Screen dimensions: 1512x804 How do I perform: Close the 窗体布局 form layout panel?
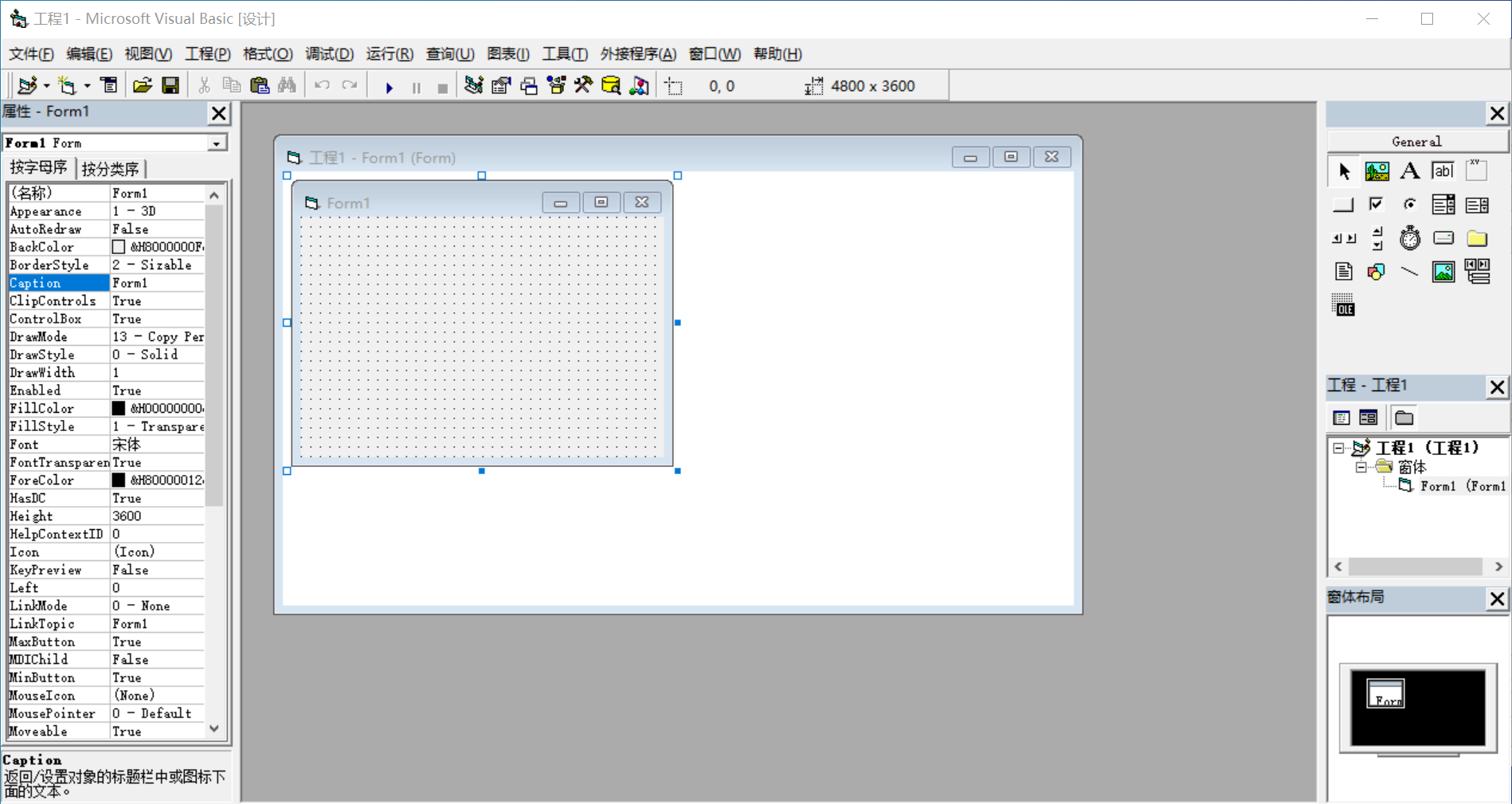pos(1497,598)
